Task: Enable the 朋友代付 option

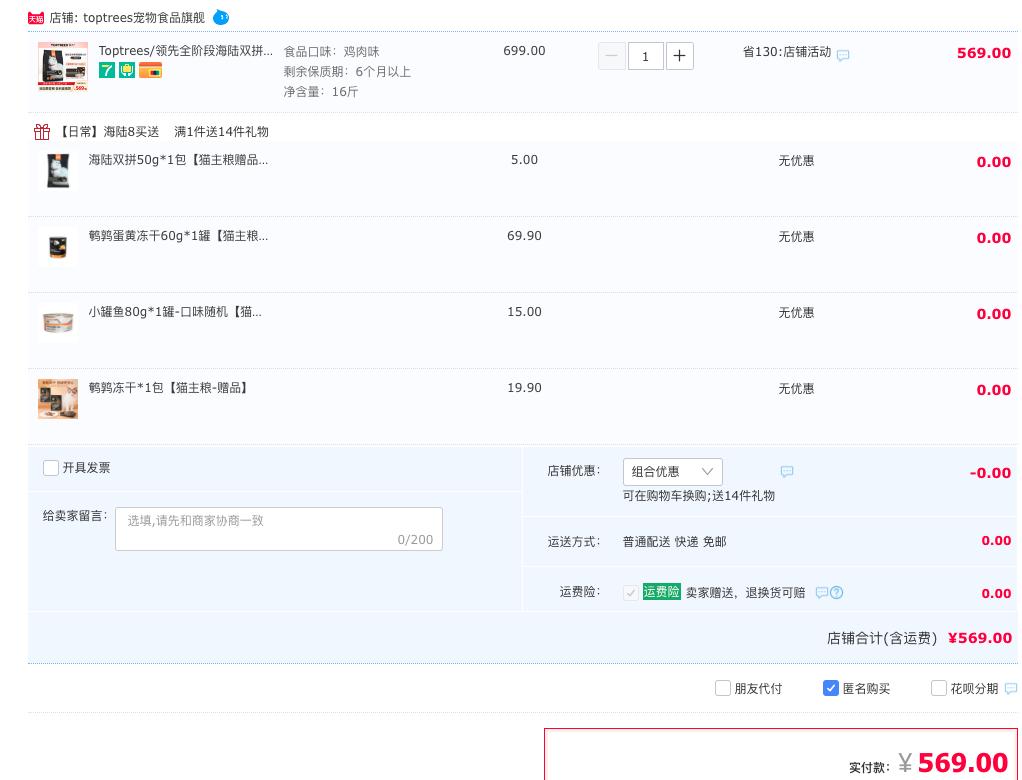Action: click(x=723, y=688)
